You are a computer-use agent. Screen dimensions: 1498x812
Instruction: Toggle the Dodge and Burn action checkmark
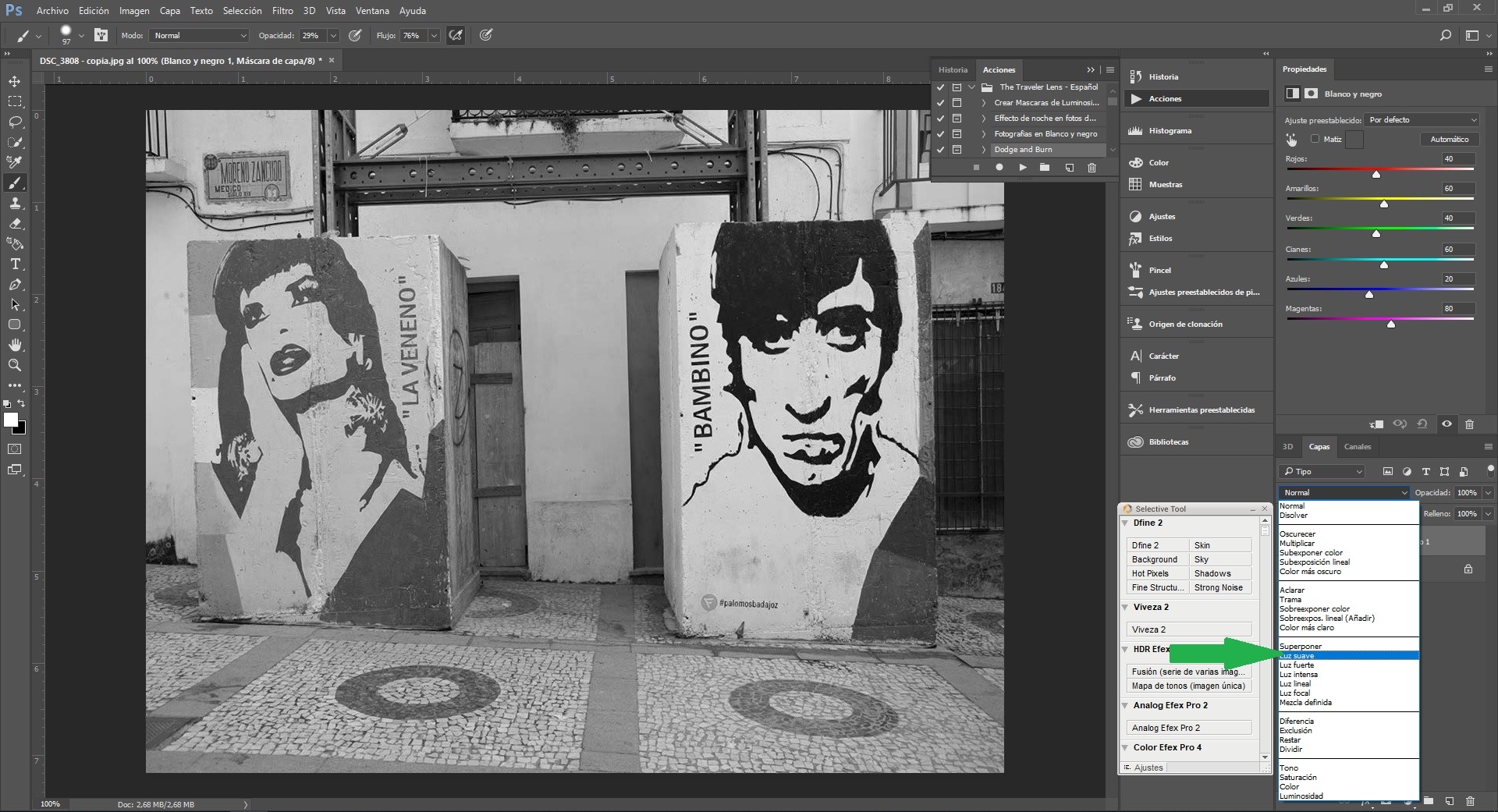tap(940, 150)
